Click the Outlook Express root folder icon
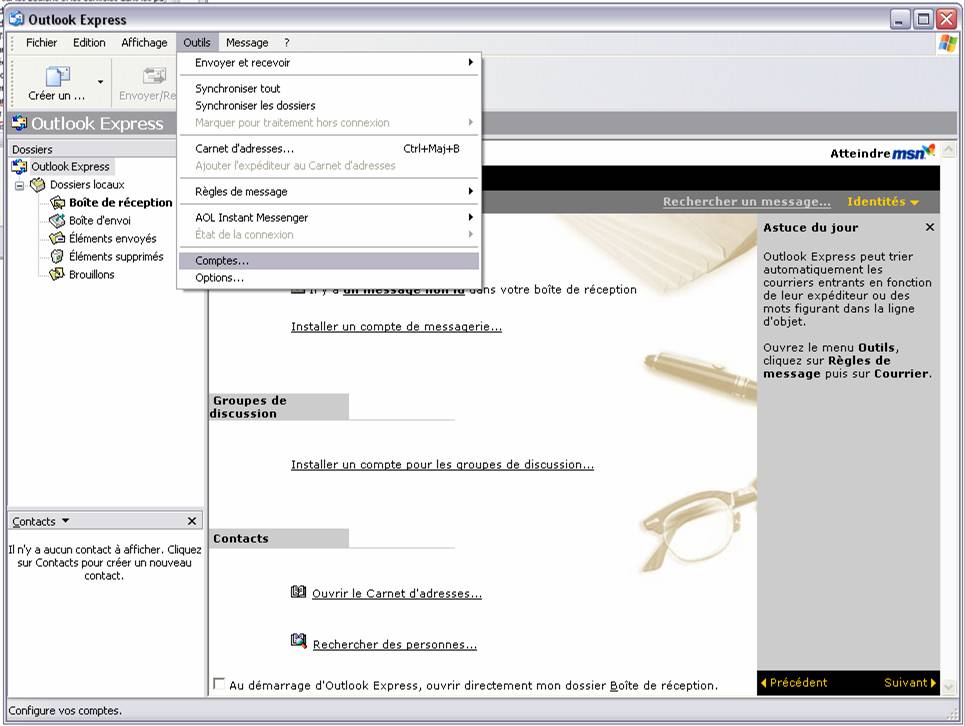The width and height of the screenshot is (965, 726). pos(20,167)
